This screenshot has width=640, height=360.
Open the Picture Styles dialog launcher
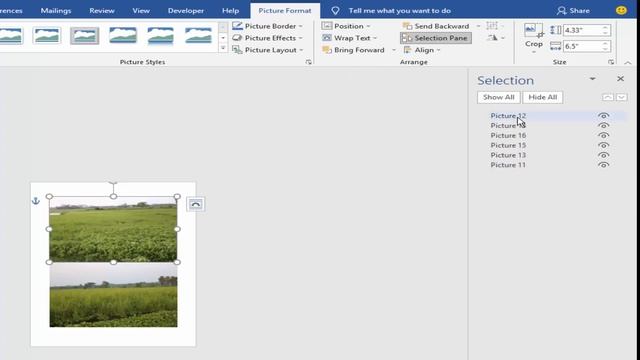pos(309,62)
